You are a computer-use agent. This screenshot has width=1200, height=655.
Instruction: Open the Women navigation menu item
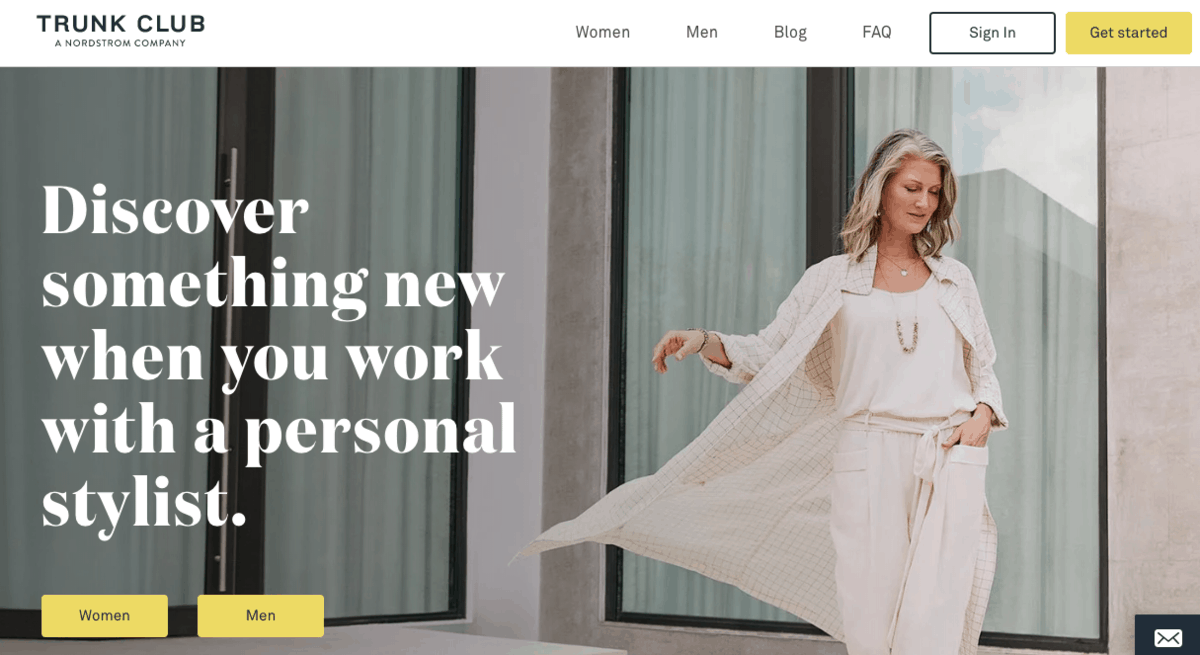tap(602, 32)
